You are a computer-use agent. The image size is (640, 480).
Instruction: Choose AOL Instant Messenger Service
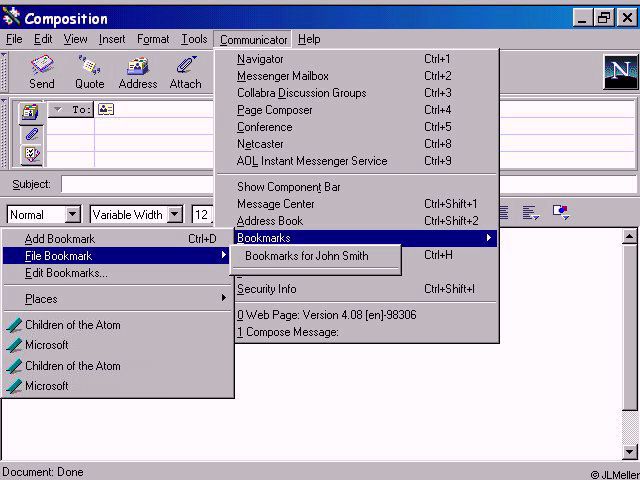click(x=357, y=161)
